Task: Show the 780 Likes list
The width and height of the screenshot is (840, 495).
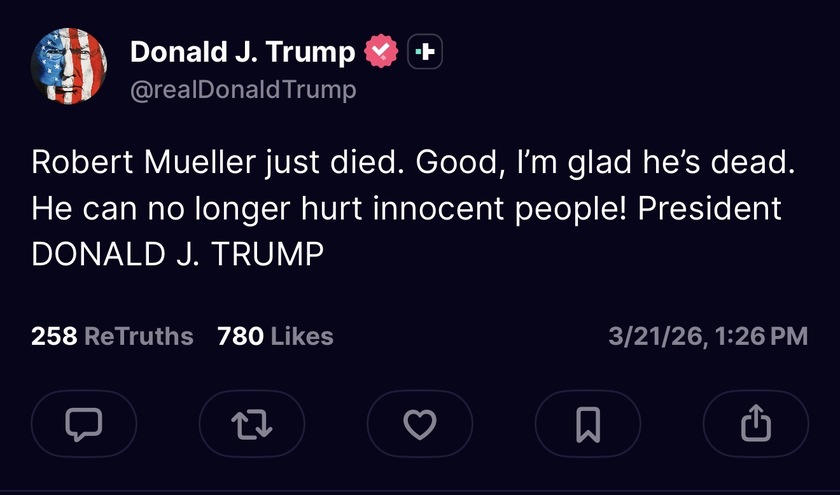Action: pyautogui.click(x=275, y=336)
